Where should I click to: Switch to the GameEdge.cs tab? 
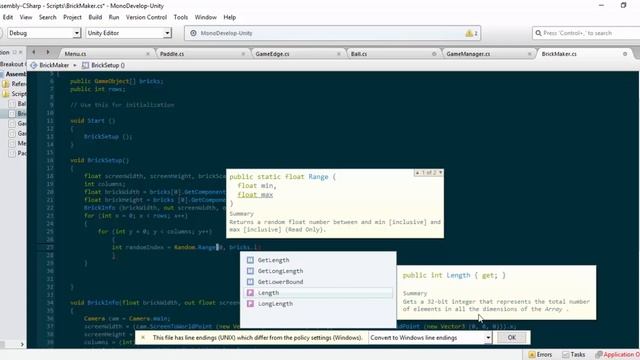272,54
